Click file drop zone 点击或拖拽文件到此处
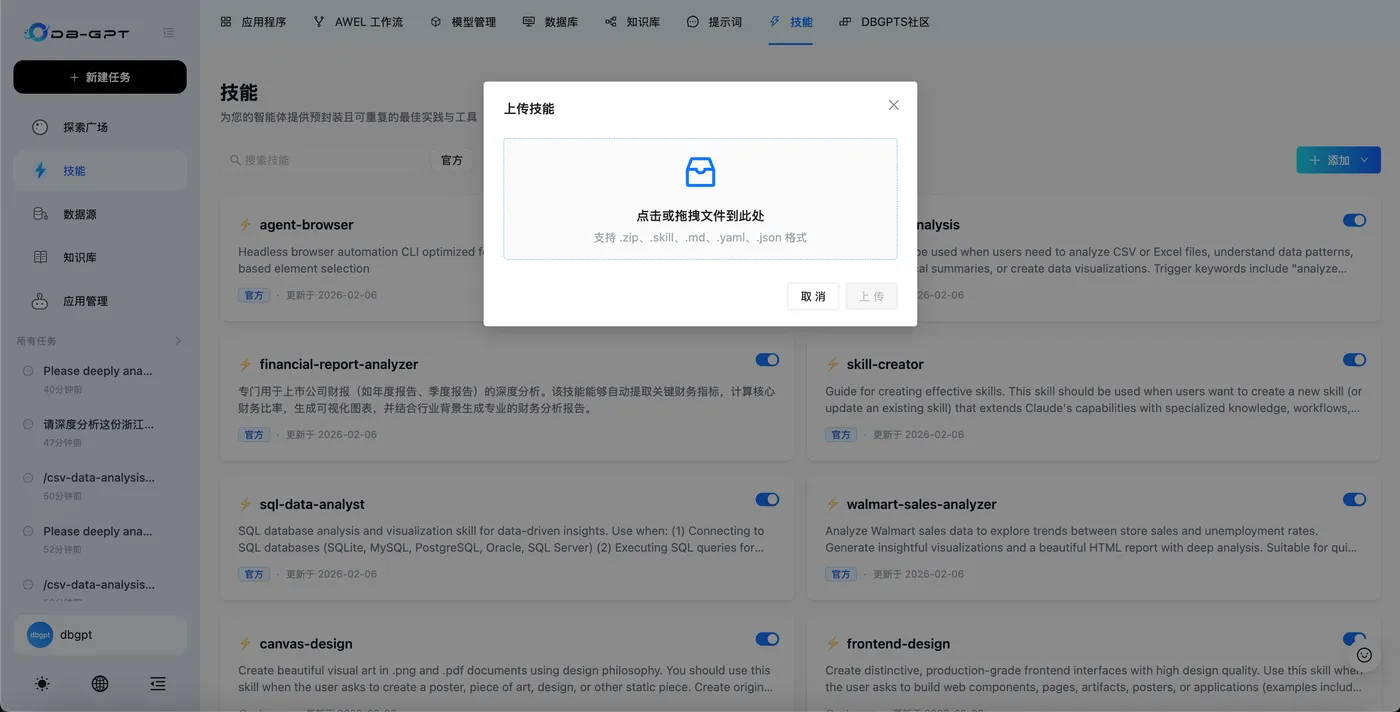The image size is (1400, 712). click(700, 199)
